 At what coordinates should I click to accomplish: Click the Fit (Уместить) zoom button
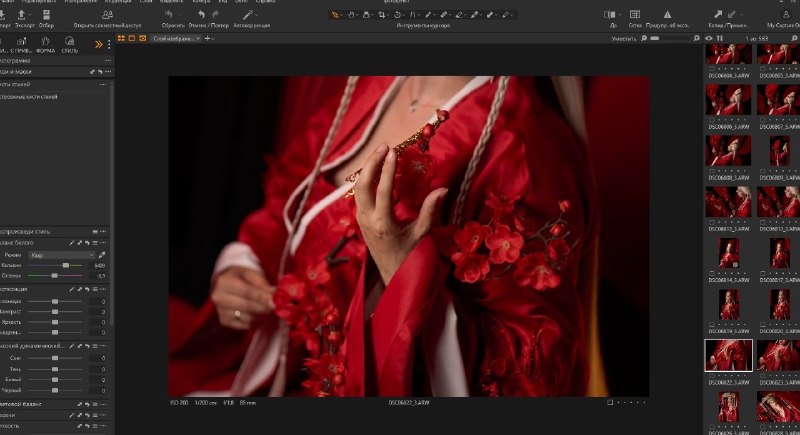pos(623,38)
